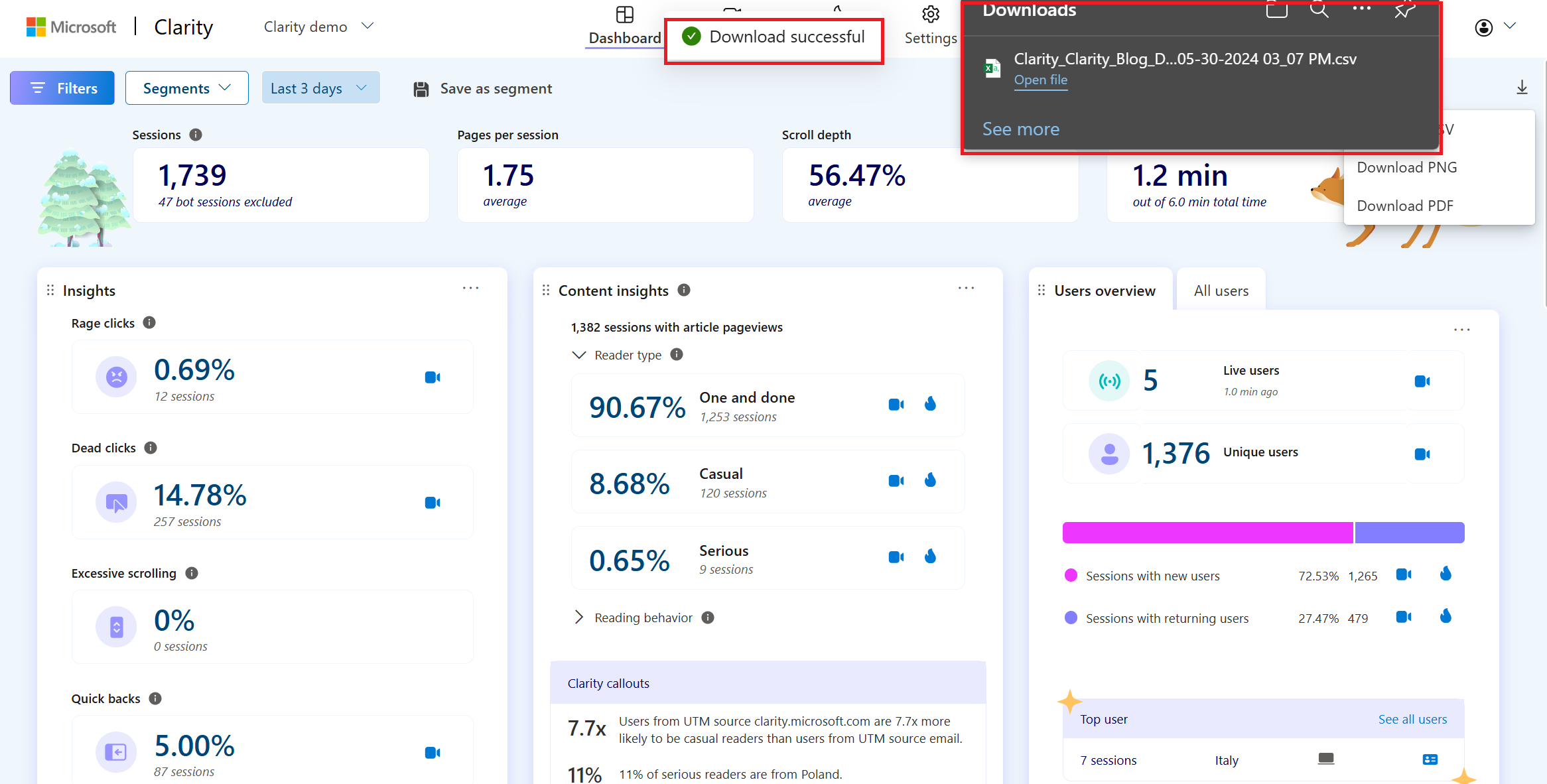Open the Segments dropdown menu
The height and width of the screenshot is (784, 1547).
click(186, 88)
